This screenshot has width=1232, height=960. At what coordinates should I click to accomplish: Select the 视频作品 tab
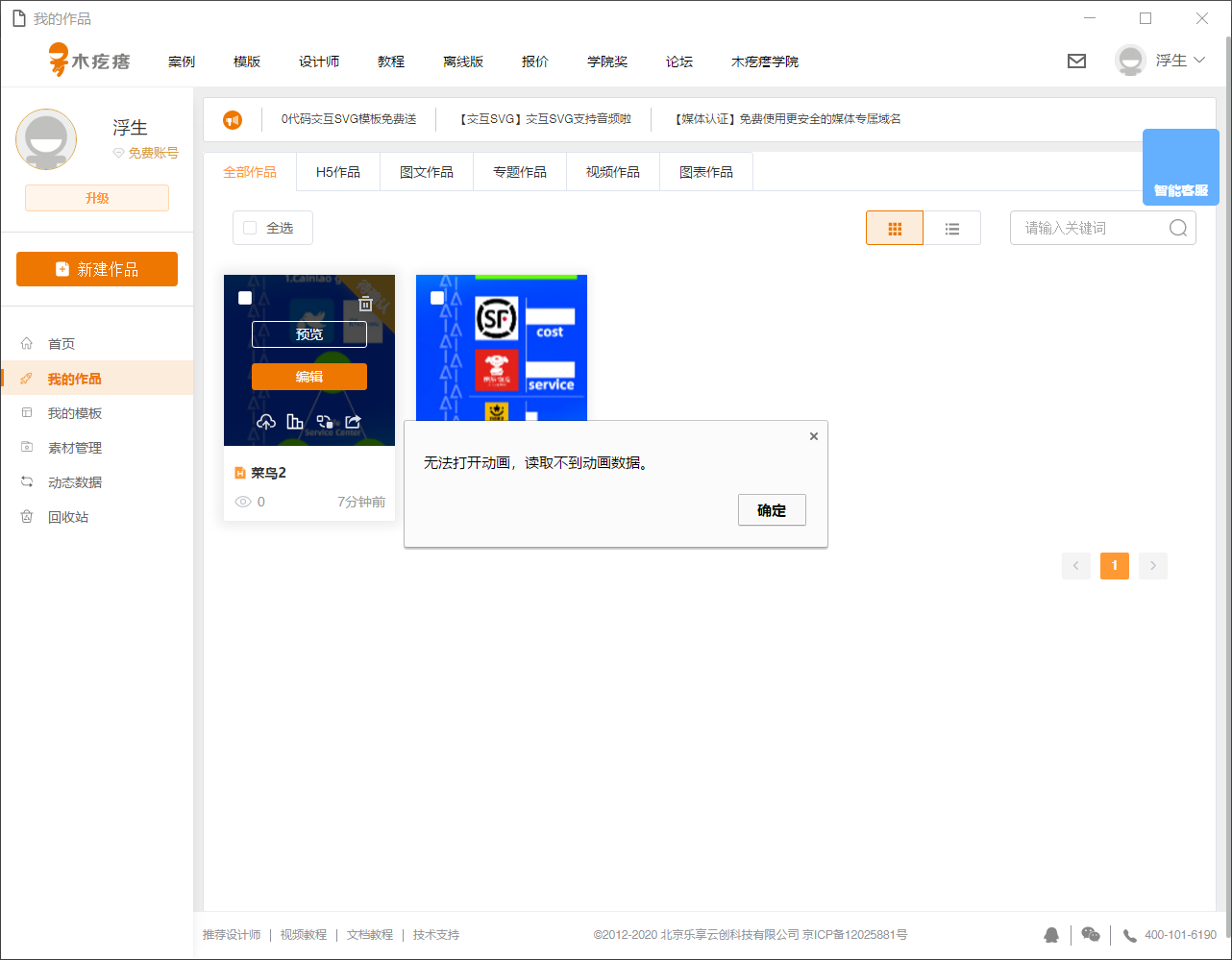[x=613, y=172]
